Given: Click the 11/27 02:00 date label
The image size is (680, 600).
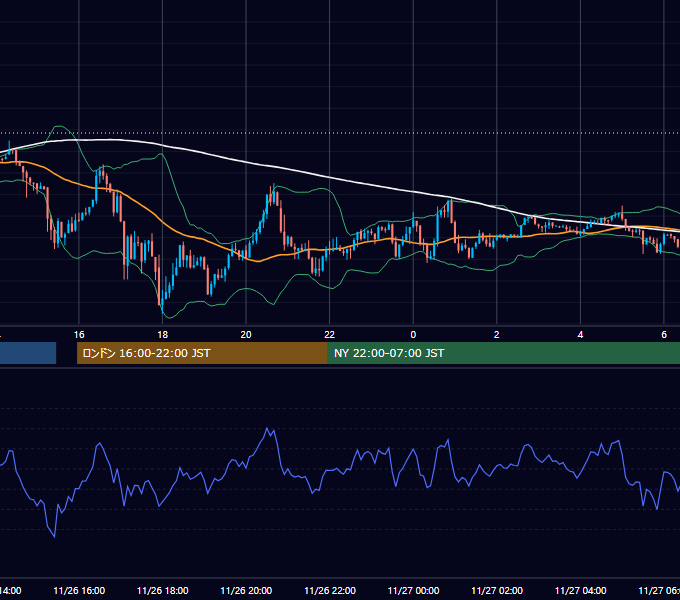Looking at the screenshot, I should click(x=497, y=591).
